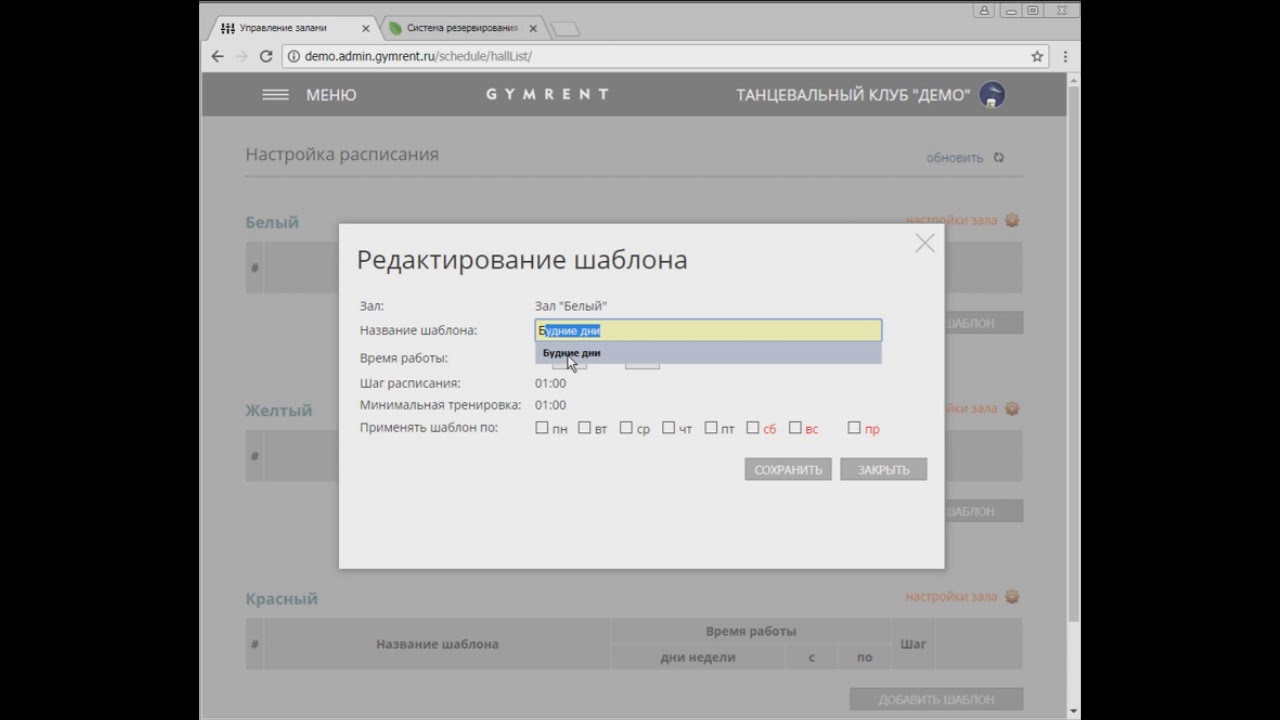Close the Система резервирования tab

click(533, 28)
